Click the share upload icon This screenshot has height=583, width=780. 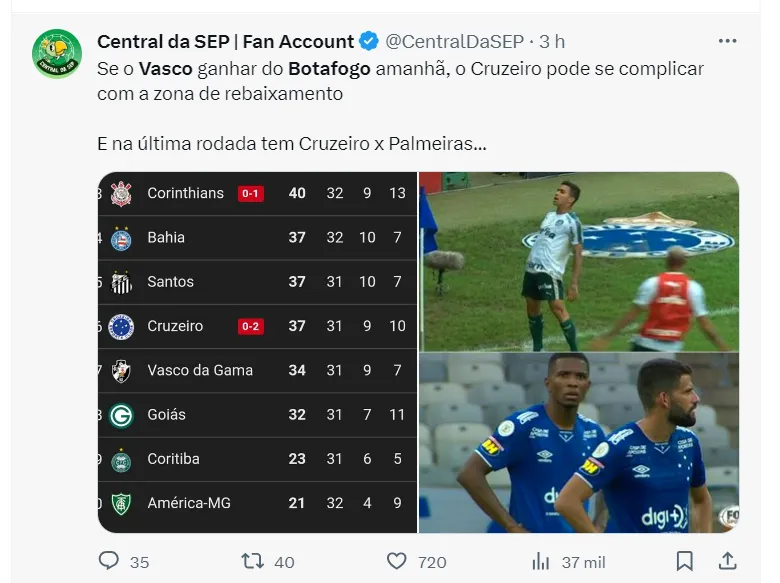tap(728, 561)
